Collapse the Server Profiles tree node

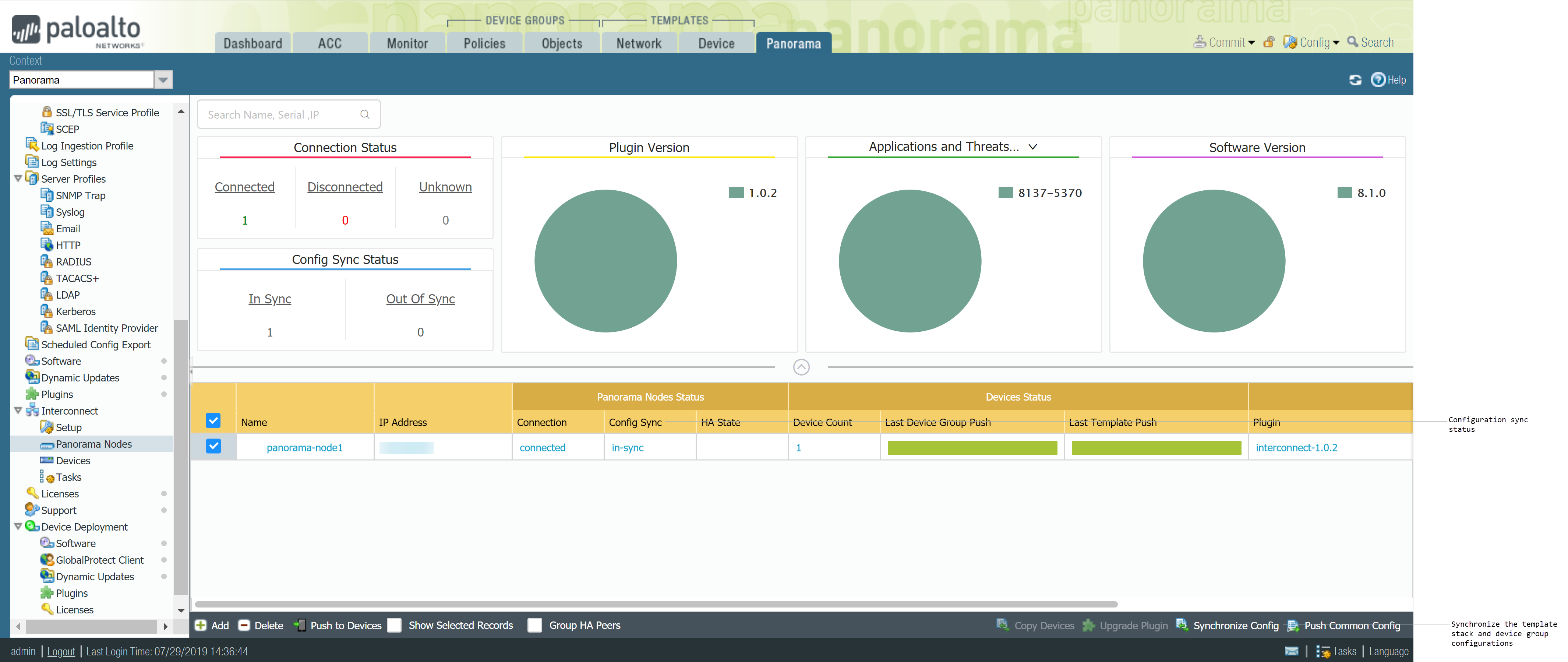coord(18,179)
